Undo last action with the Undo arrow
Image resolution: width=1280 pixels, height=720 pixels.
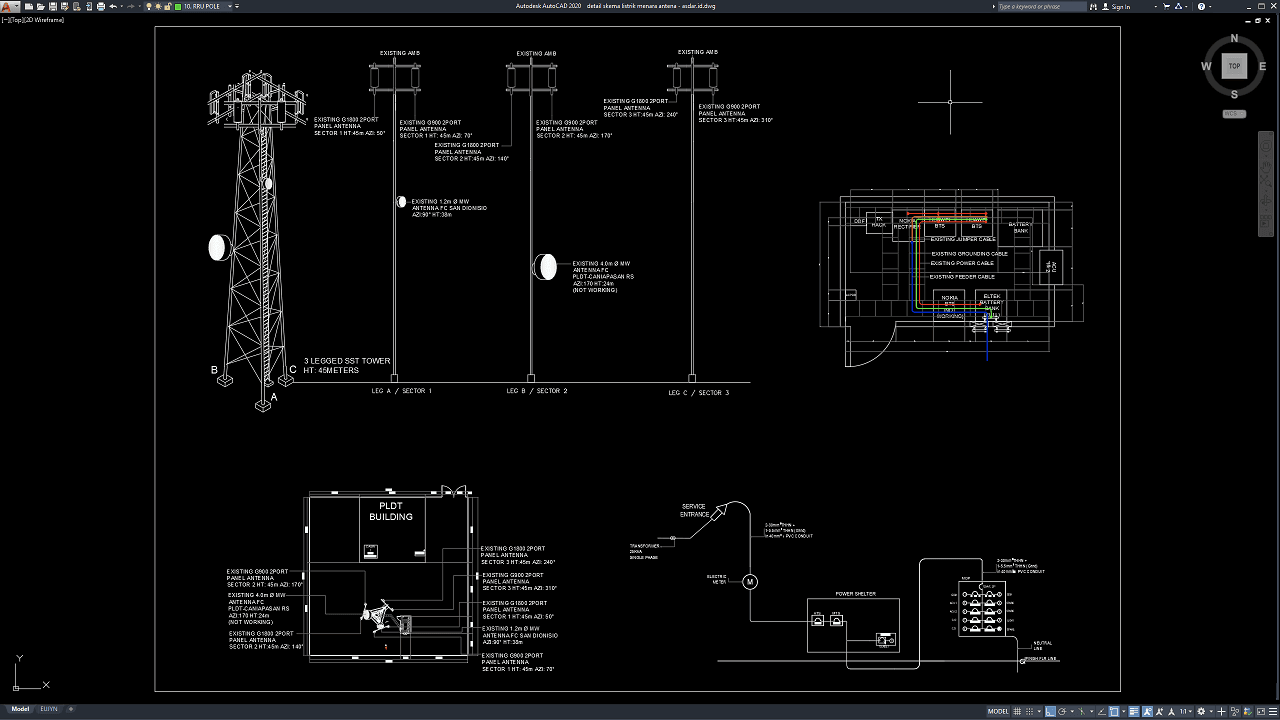pyautogui.click(x=112, y=6)
